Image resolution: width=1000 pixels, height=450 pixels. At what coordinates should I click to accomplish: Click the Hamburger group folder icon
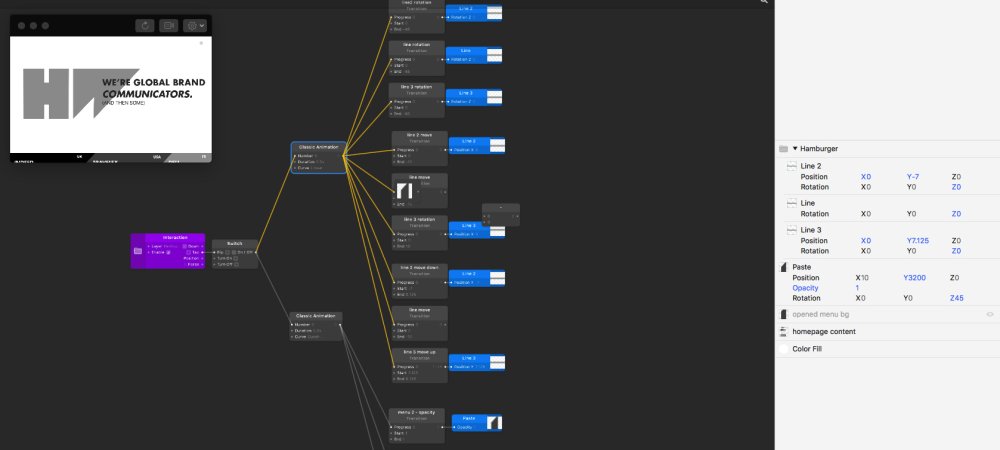pyautogui.click(x=783, y=149)
